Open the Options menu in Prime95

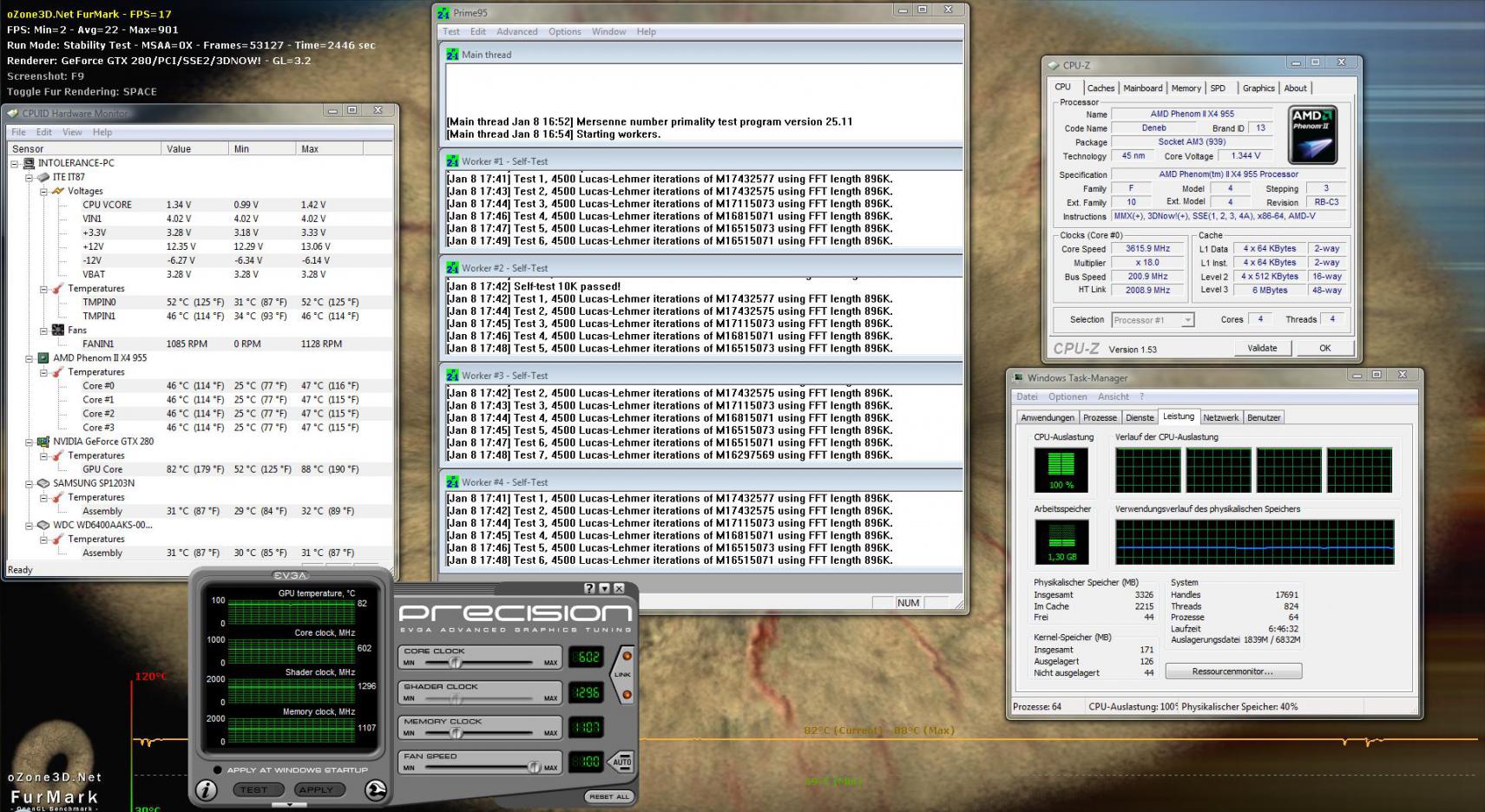click(x=565, y=31)
